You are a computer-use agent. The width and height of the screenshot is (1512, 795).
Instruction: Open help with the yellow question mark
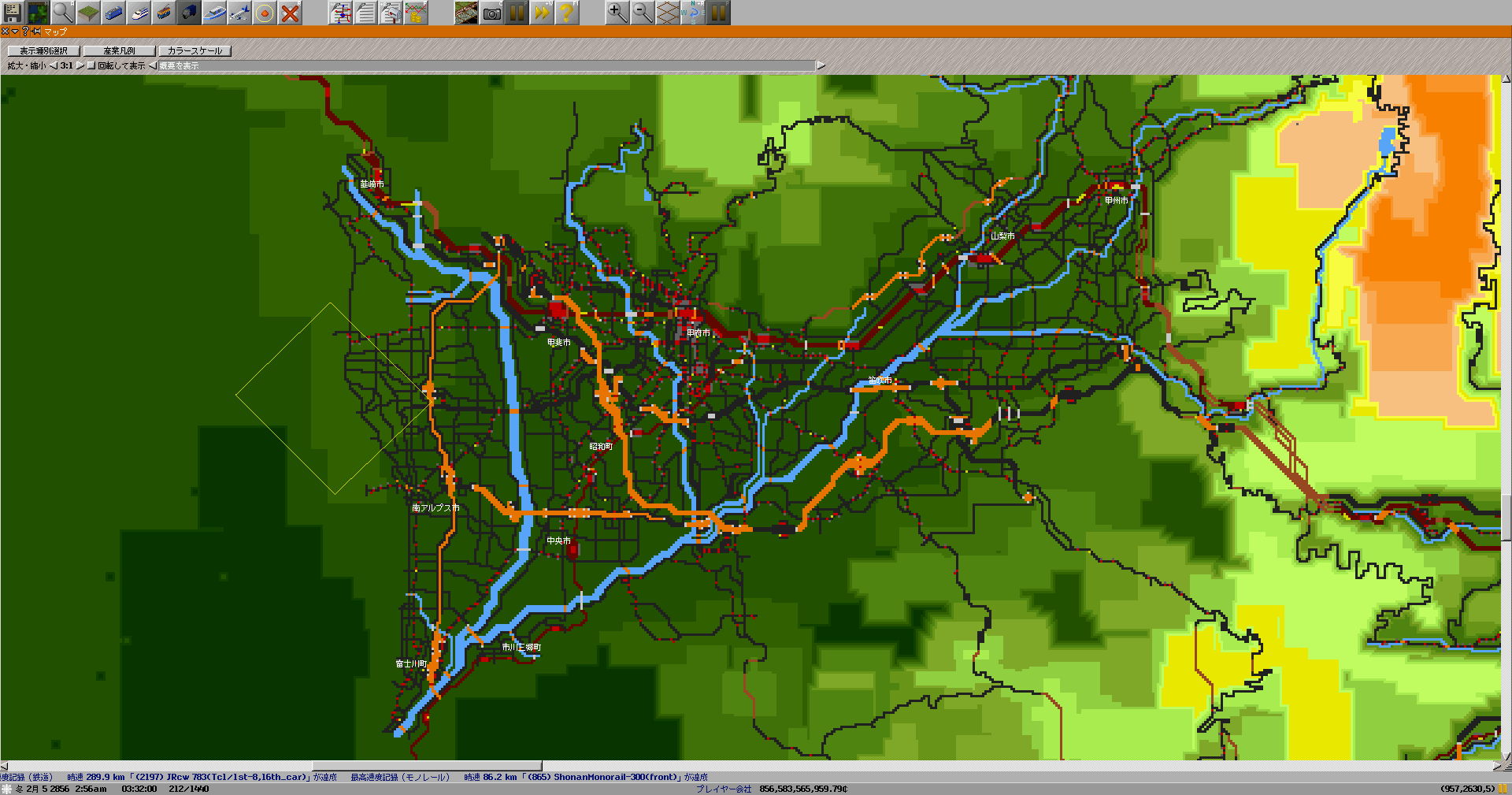coord(567,13)
